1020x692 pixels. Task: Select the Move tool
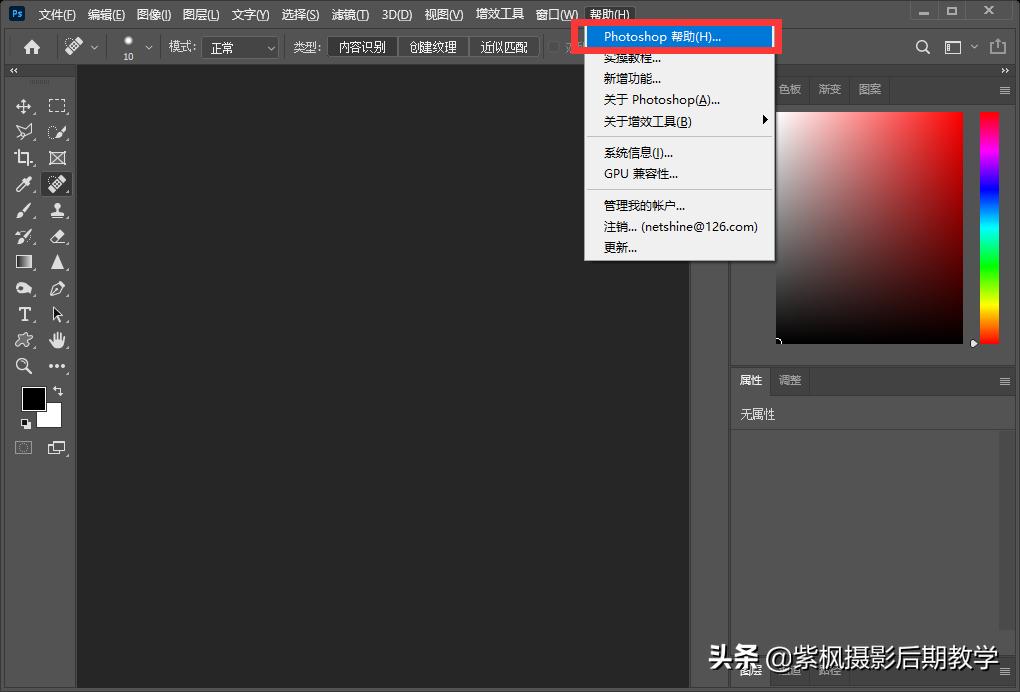pyautogui.click(x=24, y=106)
